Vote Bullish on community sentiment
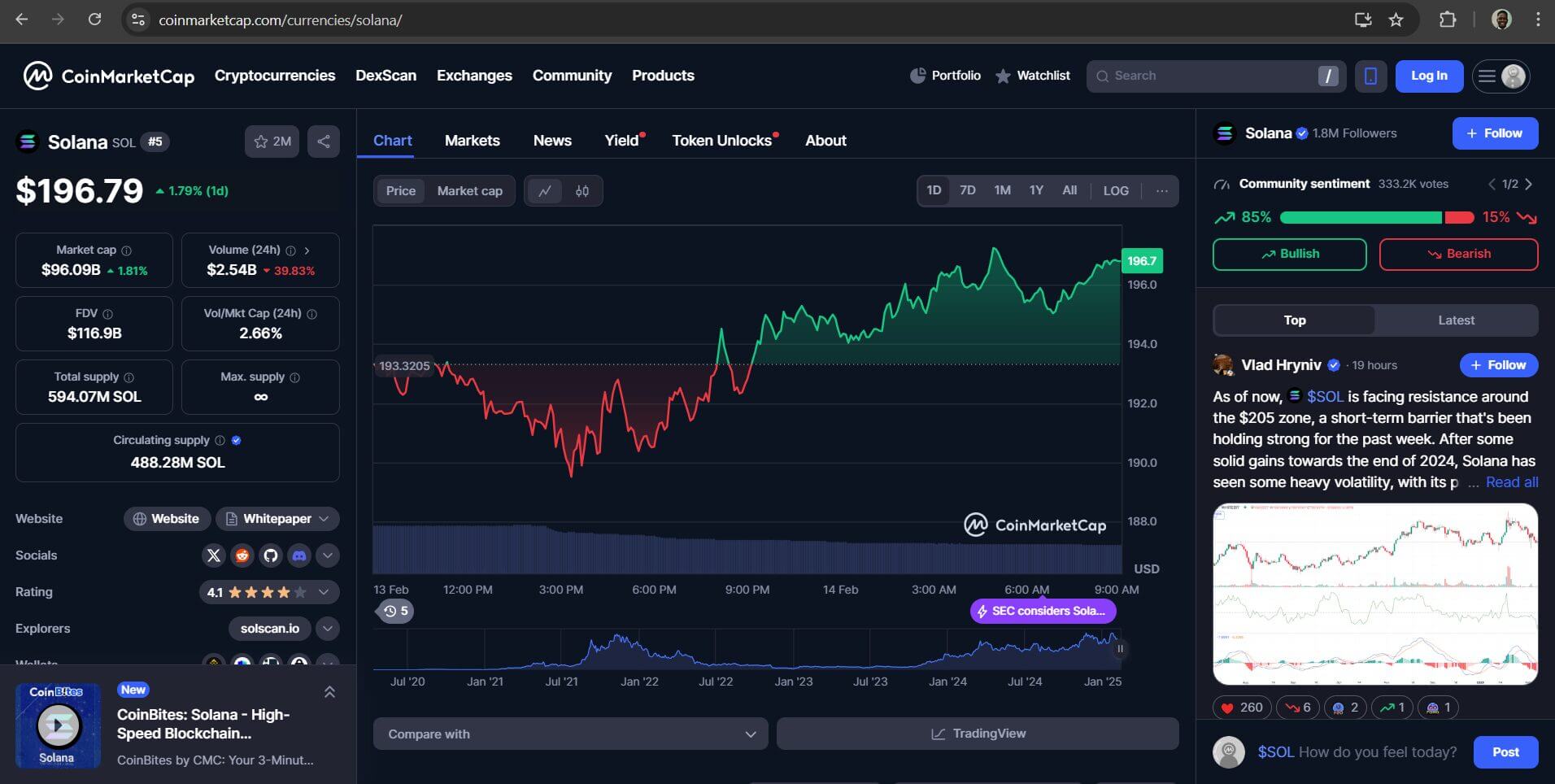This screenshot has height=784, width=1555. pos(1289,254)
